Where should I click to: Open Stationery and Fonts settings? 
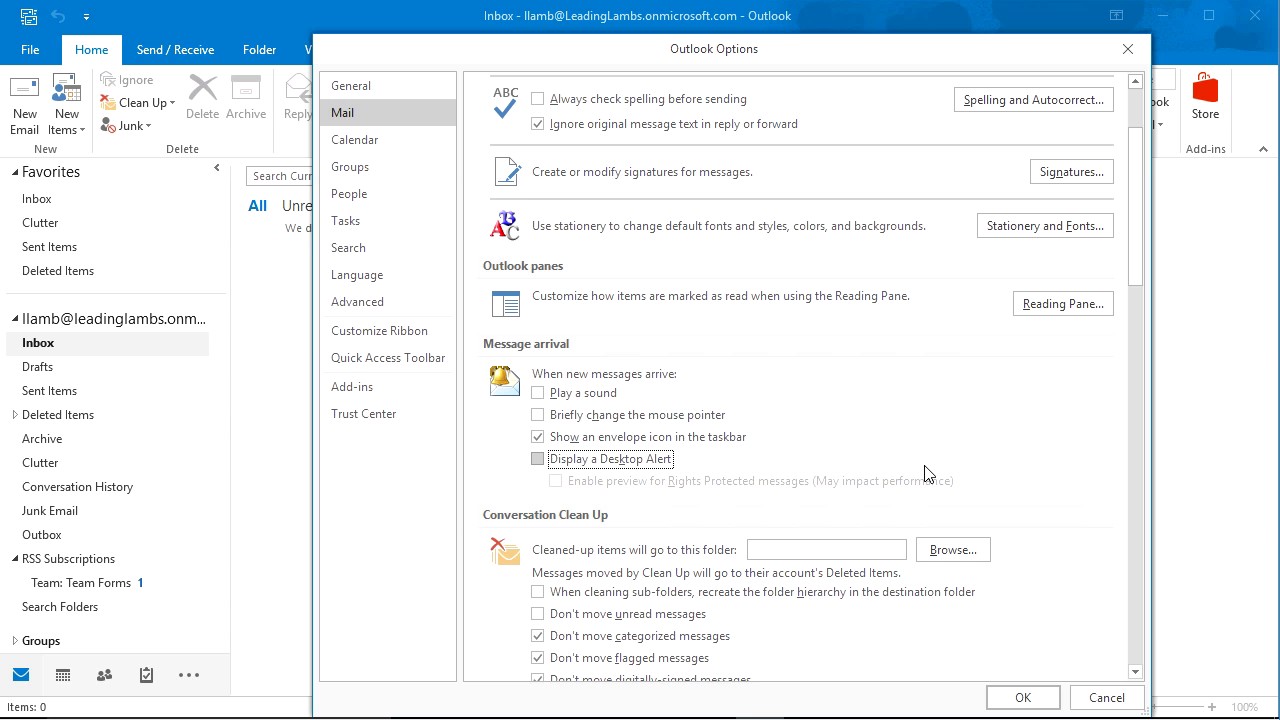point(1045,226)
